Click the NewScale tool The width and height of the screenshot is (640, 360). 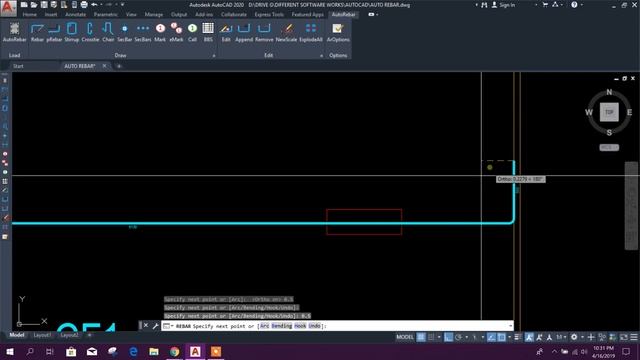point(286,32)
